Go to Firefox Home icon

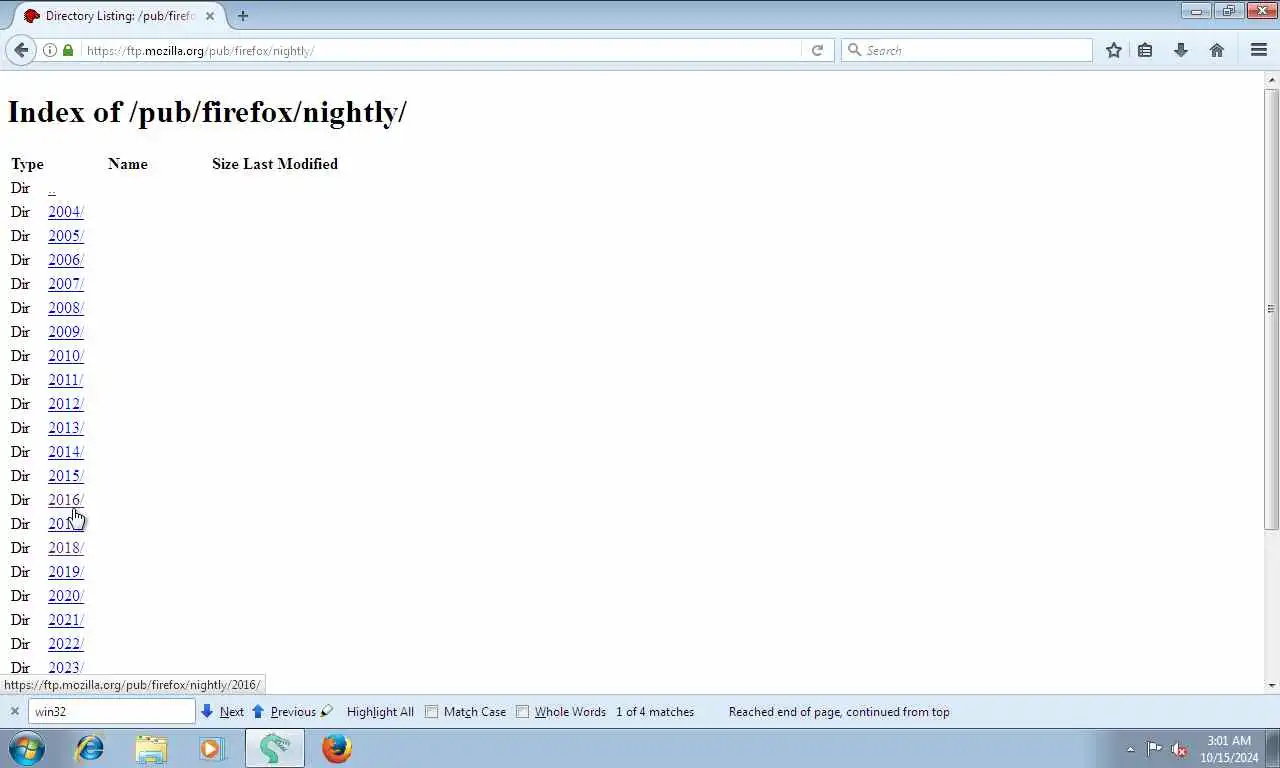[1217, 50]
